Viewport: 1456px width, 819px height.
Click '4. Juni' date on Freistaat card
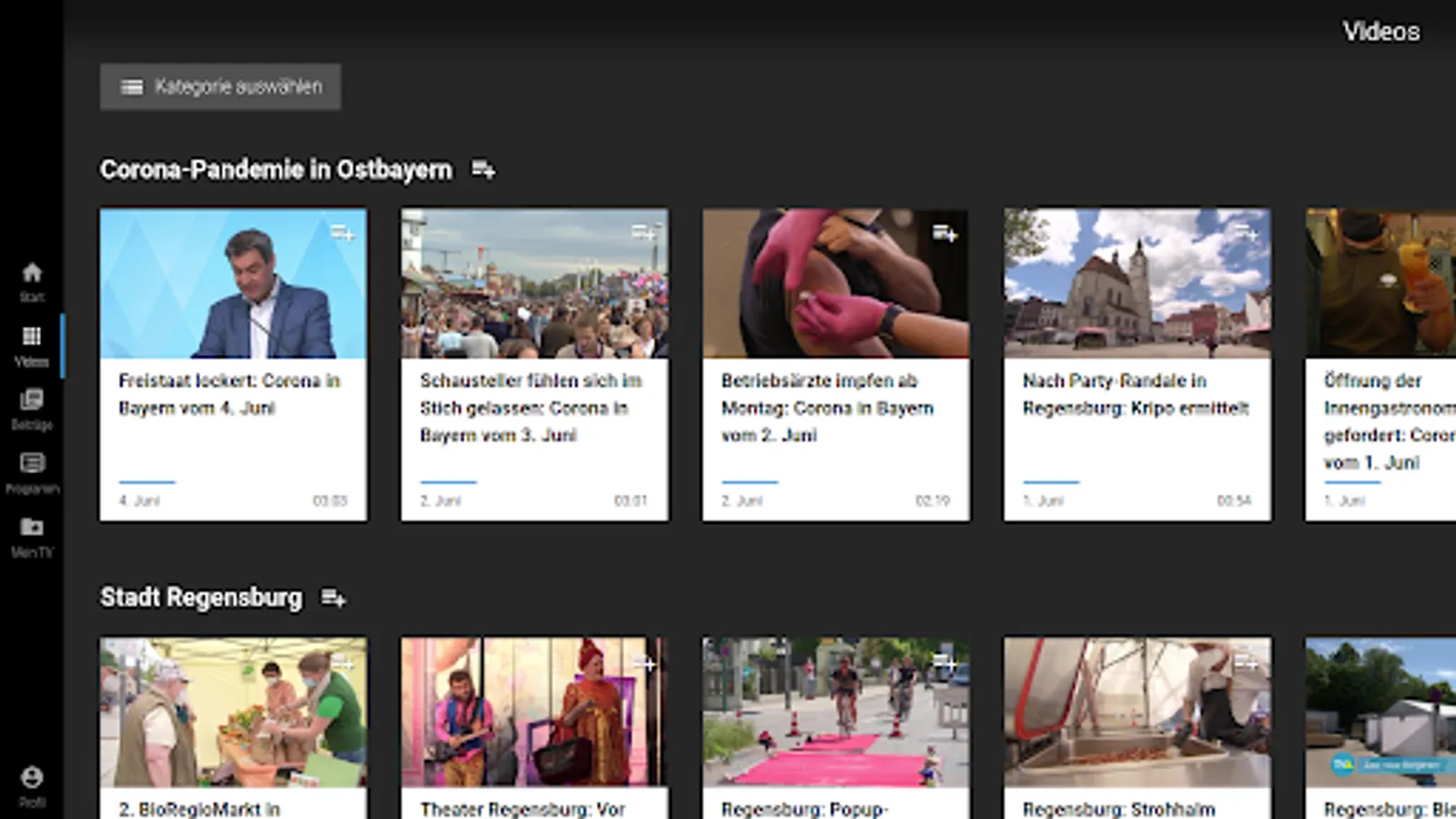click(139, 500)
